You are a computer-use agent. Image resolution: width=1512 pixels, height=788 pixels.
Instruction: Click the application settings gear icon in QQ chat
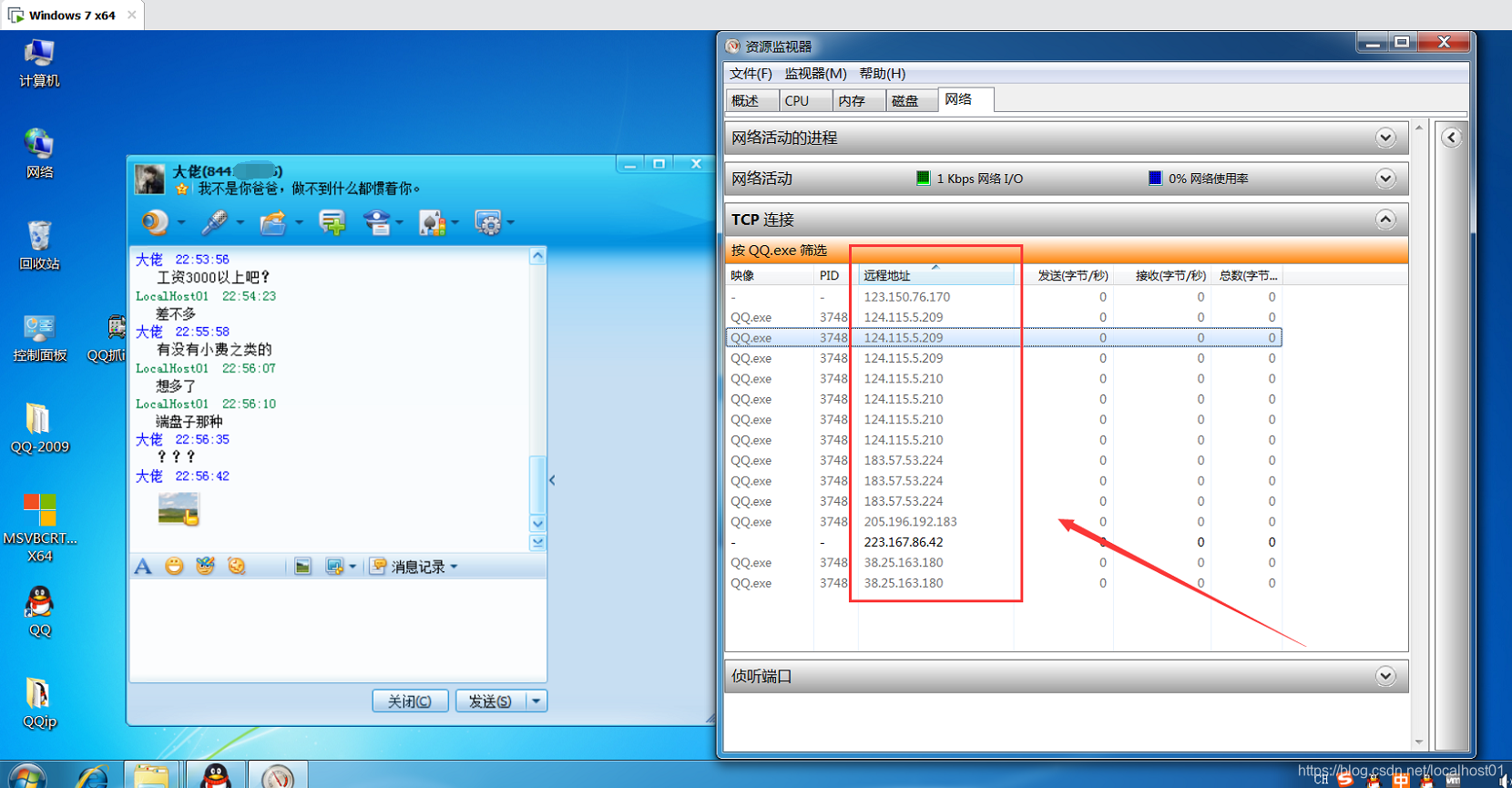pyautogui.click(x=489, y=221)
